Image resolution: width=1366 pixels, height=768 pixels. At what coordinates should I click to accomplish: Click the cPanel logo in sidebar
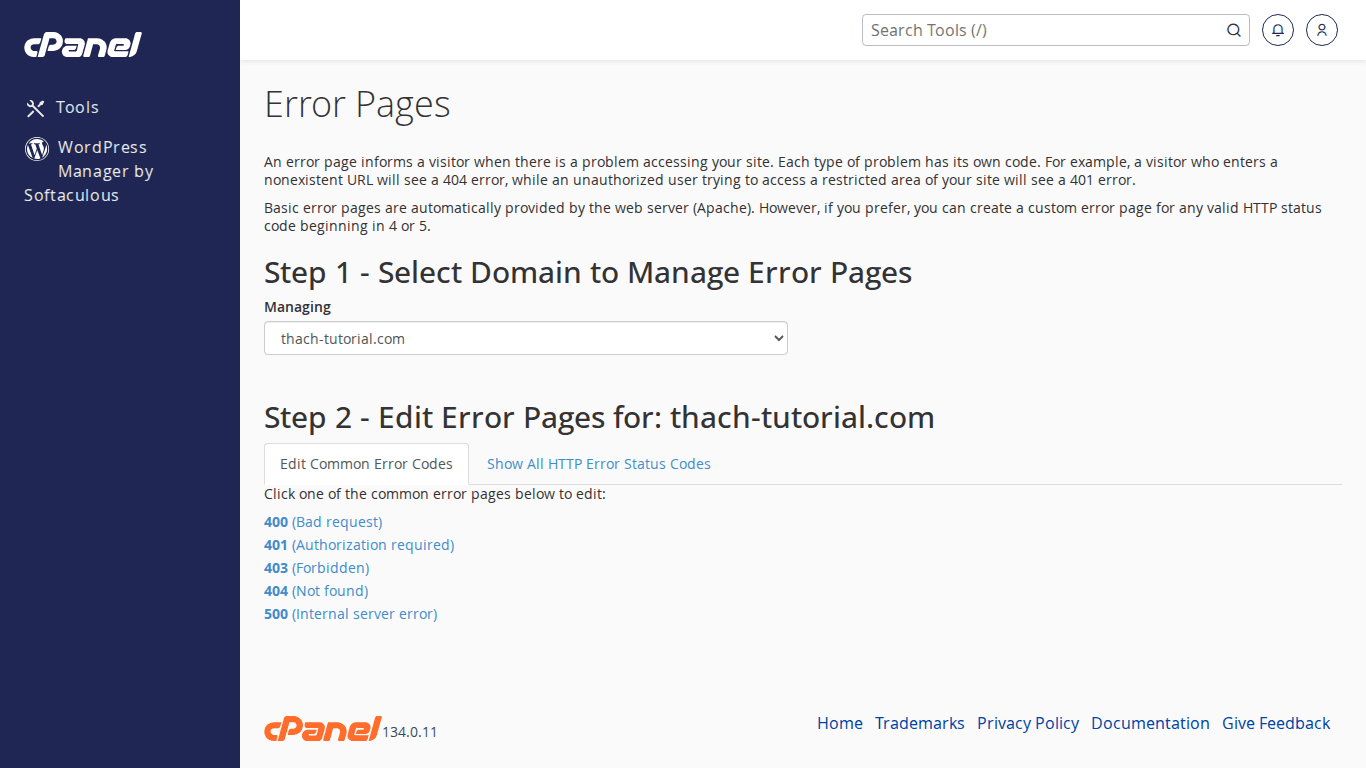point(83,45)
